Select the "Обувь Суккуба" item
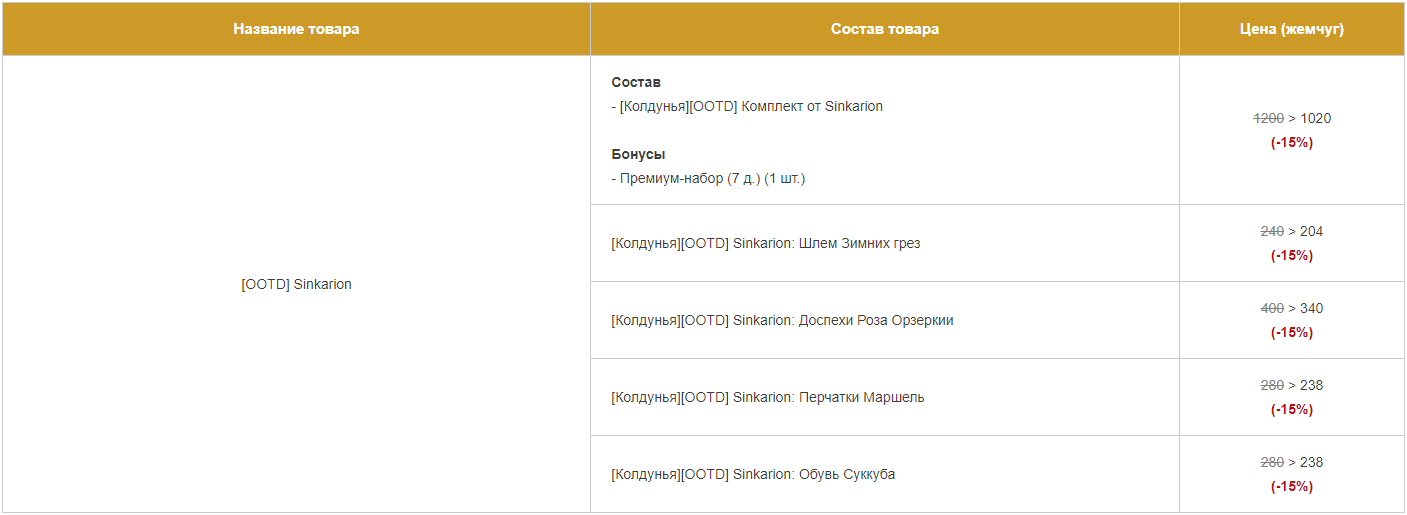This screenshot has height=515, width=1407. click(753, 474)
